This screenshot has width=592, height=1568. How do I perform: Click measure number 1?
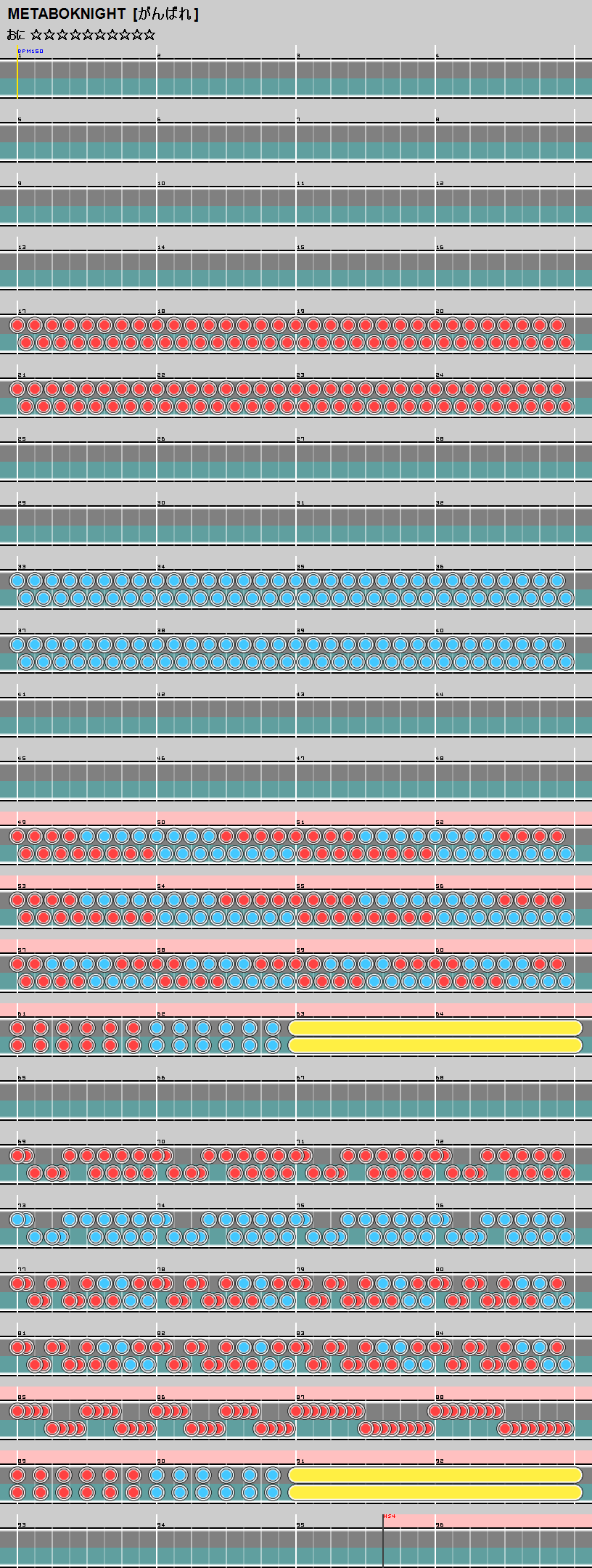coord(19,56)
